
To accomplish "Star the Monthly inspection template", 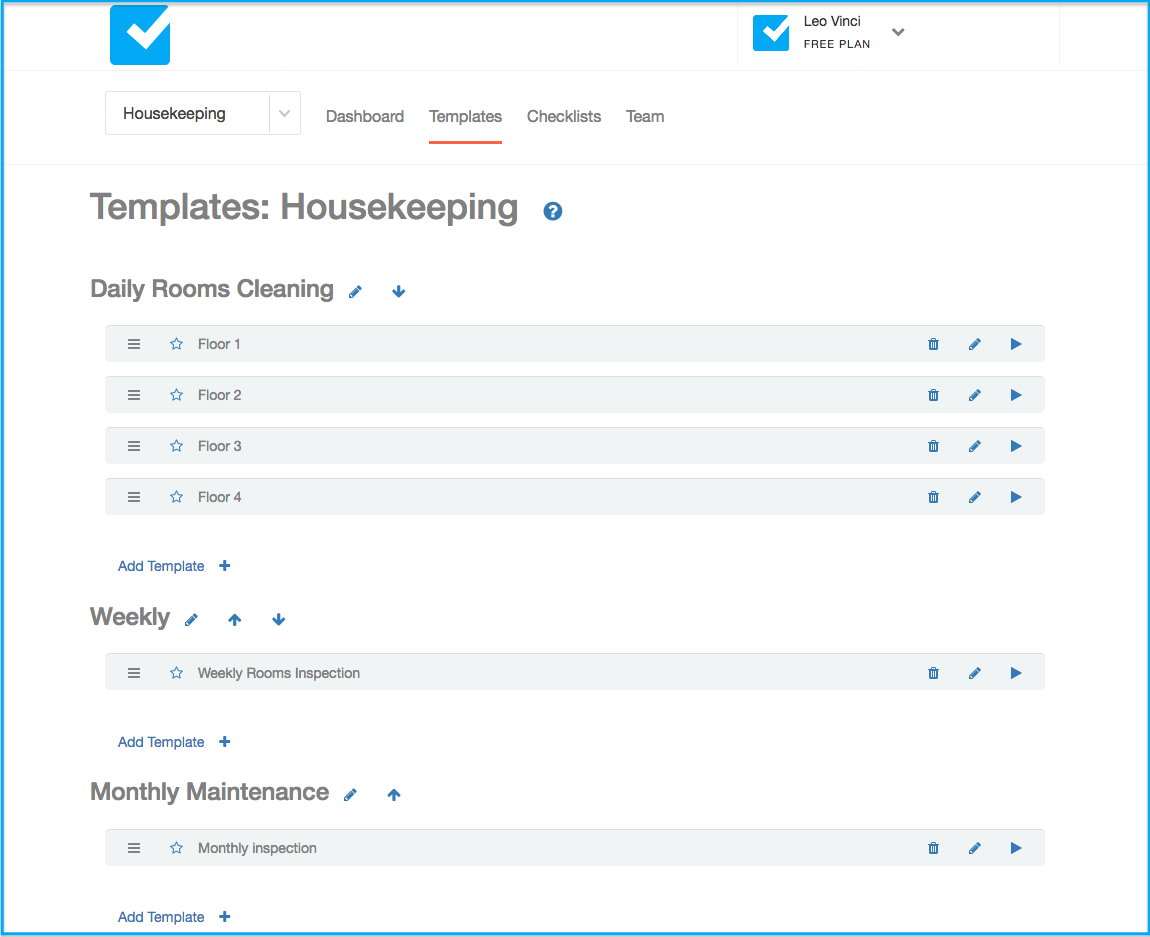I will click(x=176, y=848).
